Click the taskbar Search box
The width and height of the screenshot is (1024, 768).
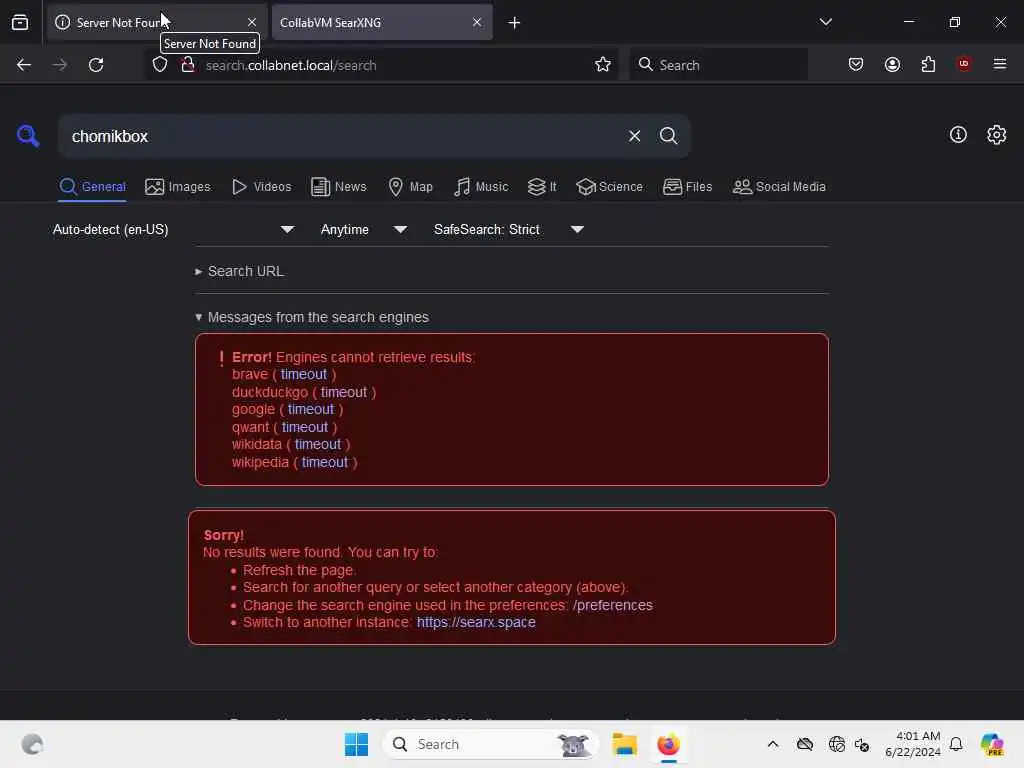[491, 744]
